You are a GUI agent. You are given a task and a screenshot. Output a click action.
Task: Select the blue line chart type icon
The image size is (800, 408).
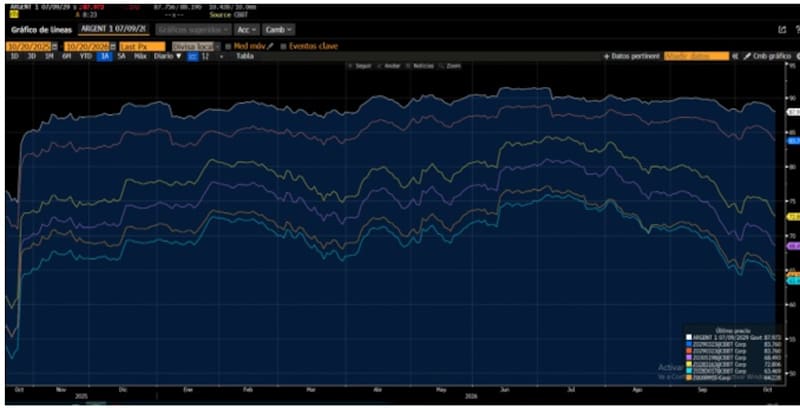192,57
